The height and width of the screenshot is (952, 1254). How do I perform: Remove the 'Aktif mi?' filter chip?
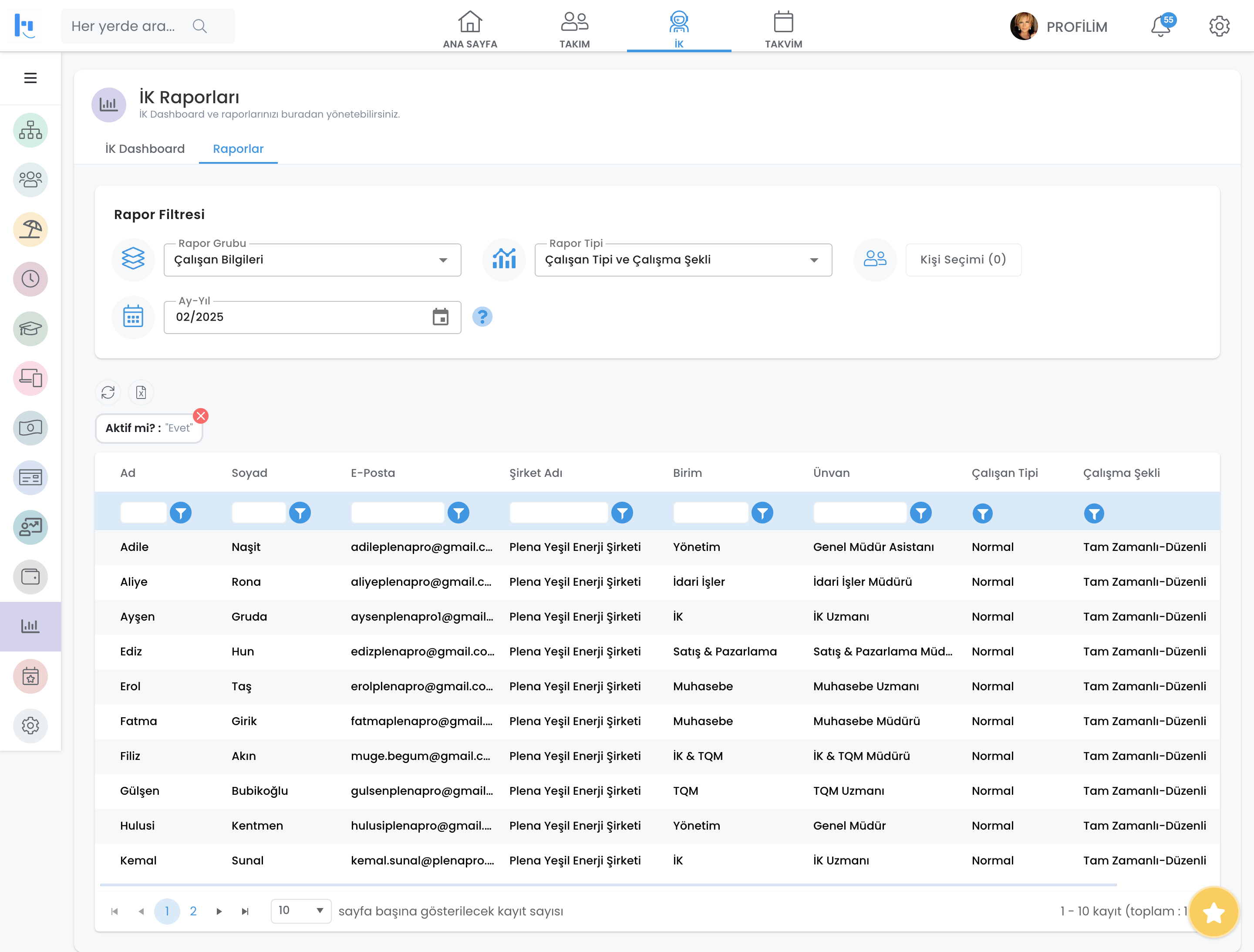coord(201,415)
